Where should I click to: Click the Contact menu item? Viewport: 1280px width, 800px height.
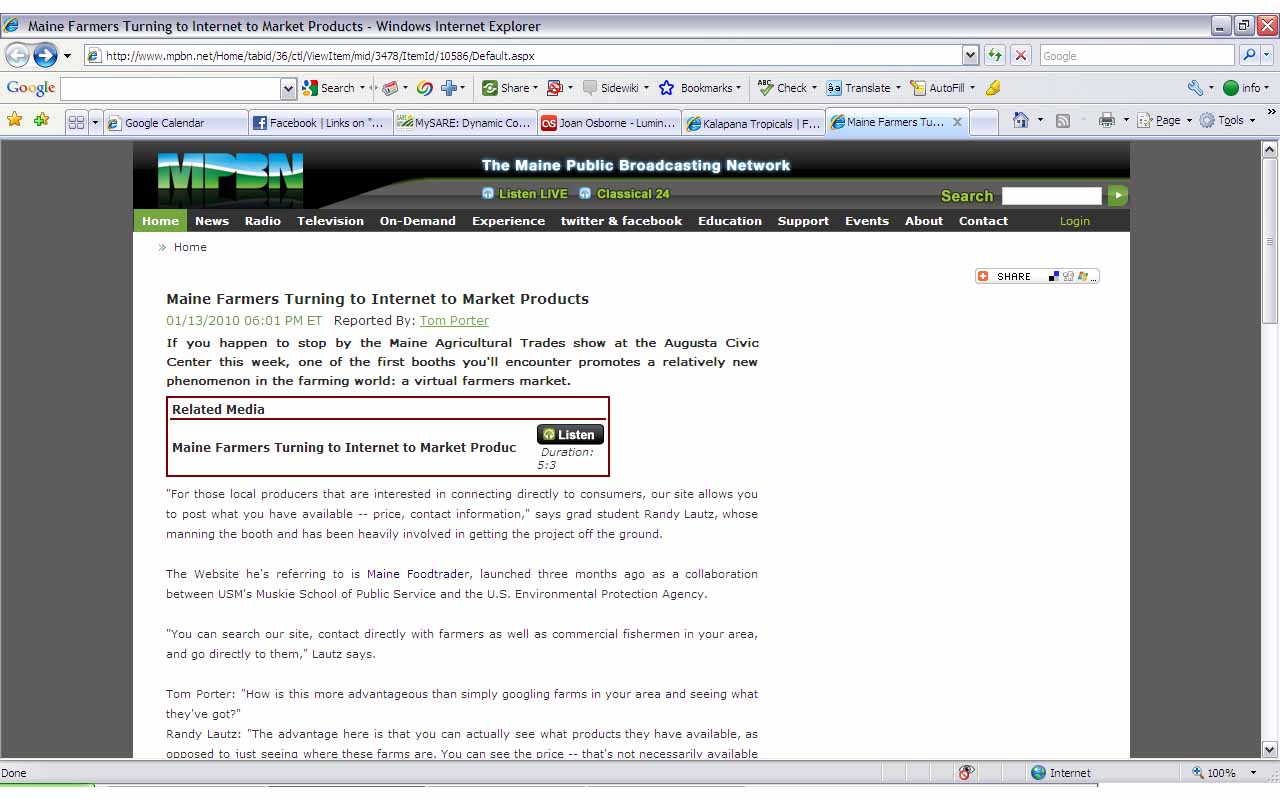pyautogui.click(x=983, y=221)
